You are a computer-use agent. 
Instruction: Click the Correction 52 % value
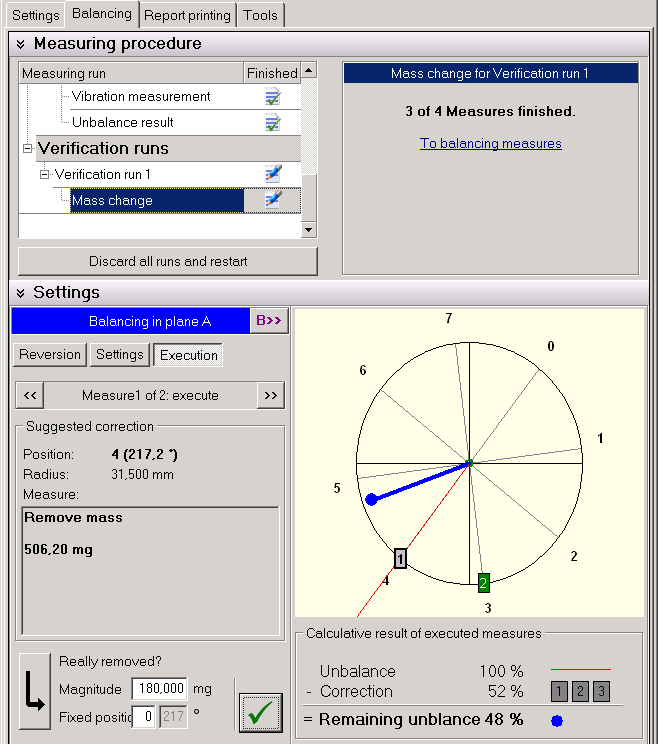click(506, 691)
